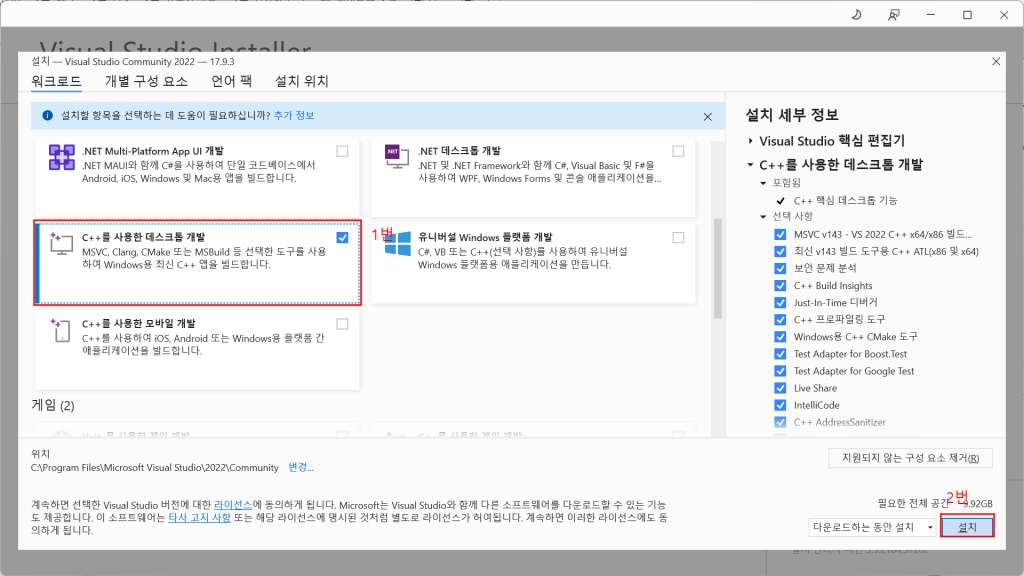Click 변경... link to change location
1024x576 pixels.
coord(301,468)
